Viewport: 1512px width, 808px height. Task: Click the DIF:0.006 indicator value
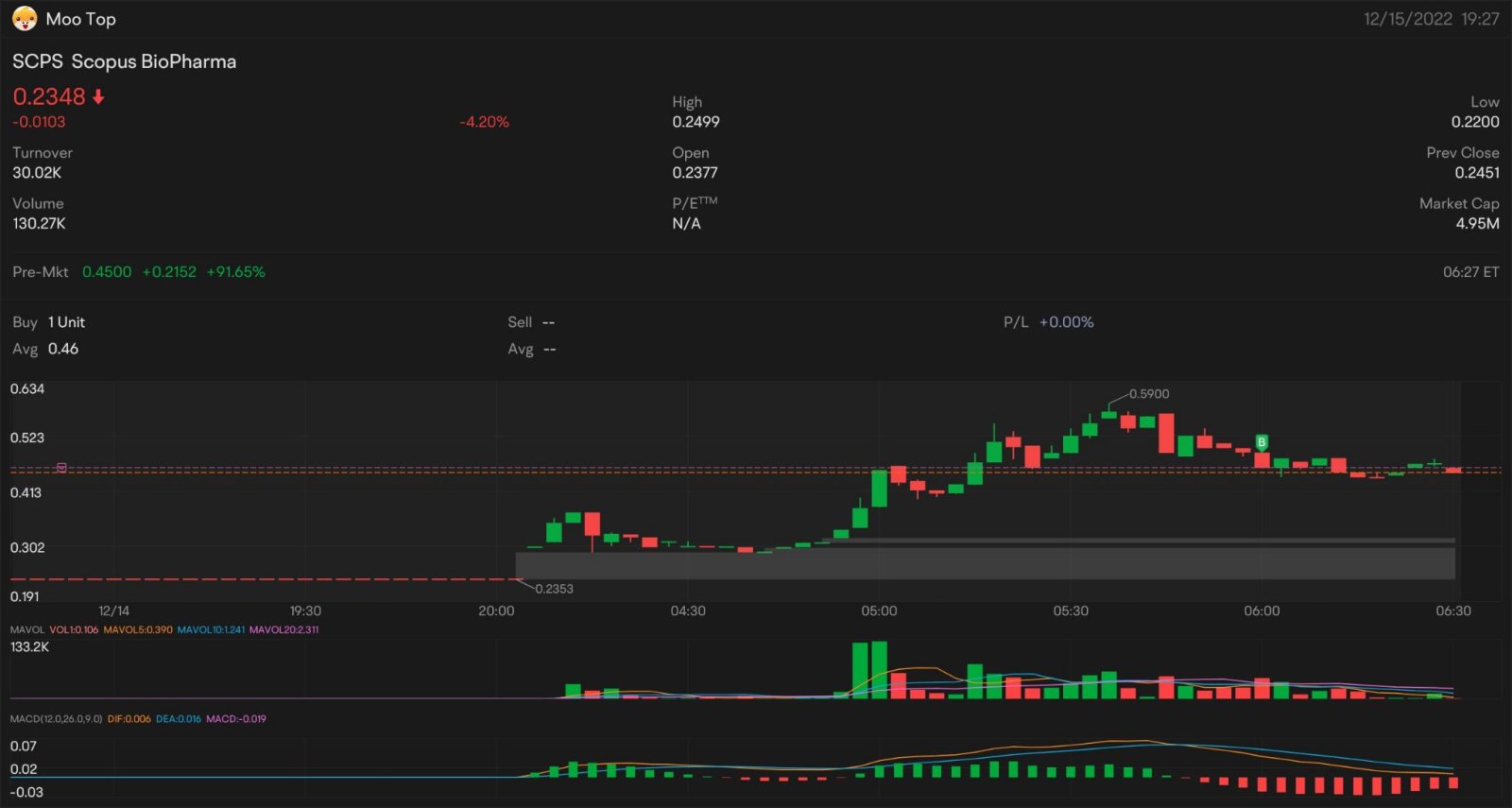(x=129, y=719)
